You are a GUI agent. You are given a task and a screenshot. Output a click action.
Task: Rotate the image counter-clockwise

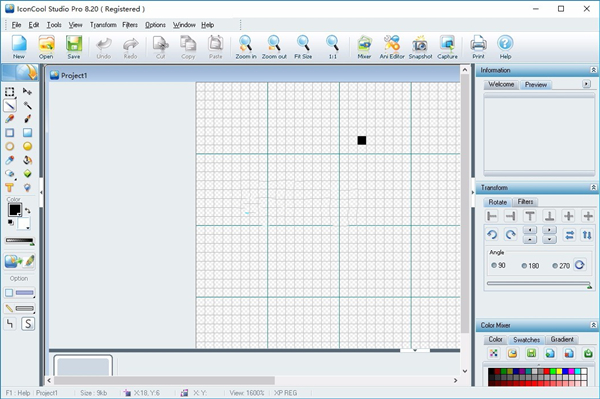click(x=492, y=235)
